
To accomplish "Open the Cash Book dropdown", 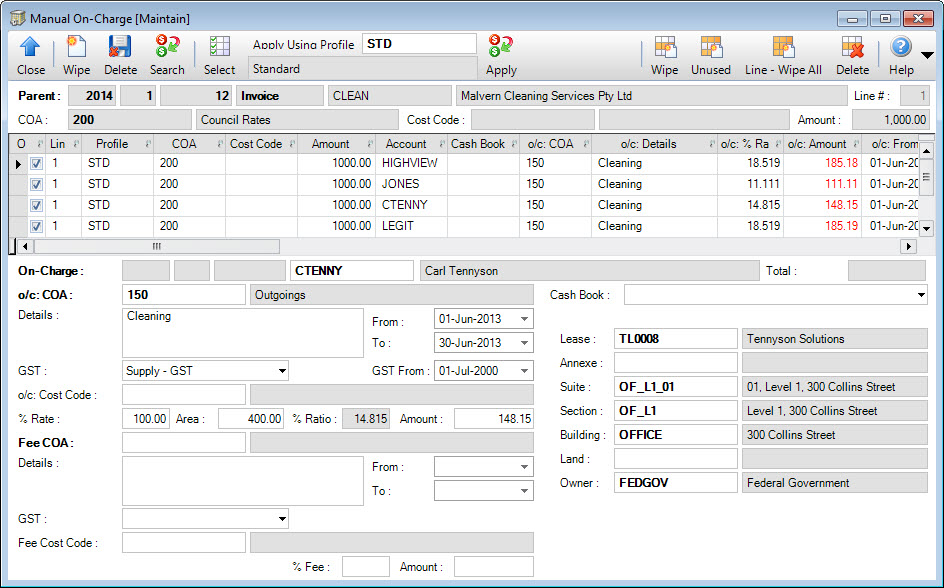I will 921,295.
